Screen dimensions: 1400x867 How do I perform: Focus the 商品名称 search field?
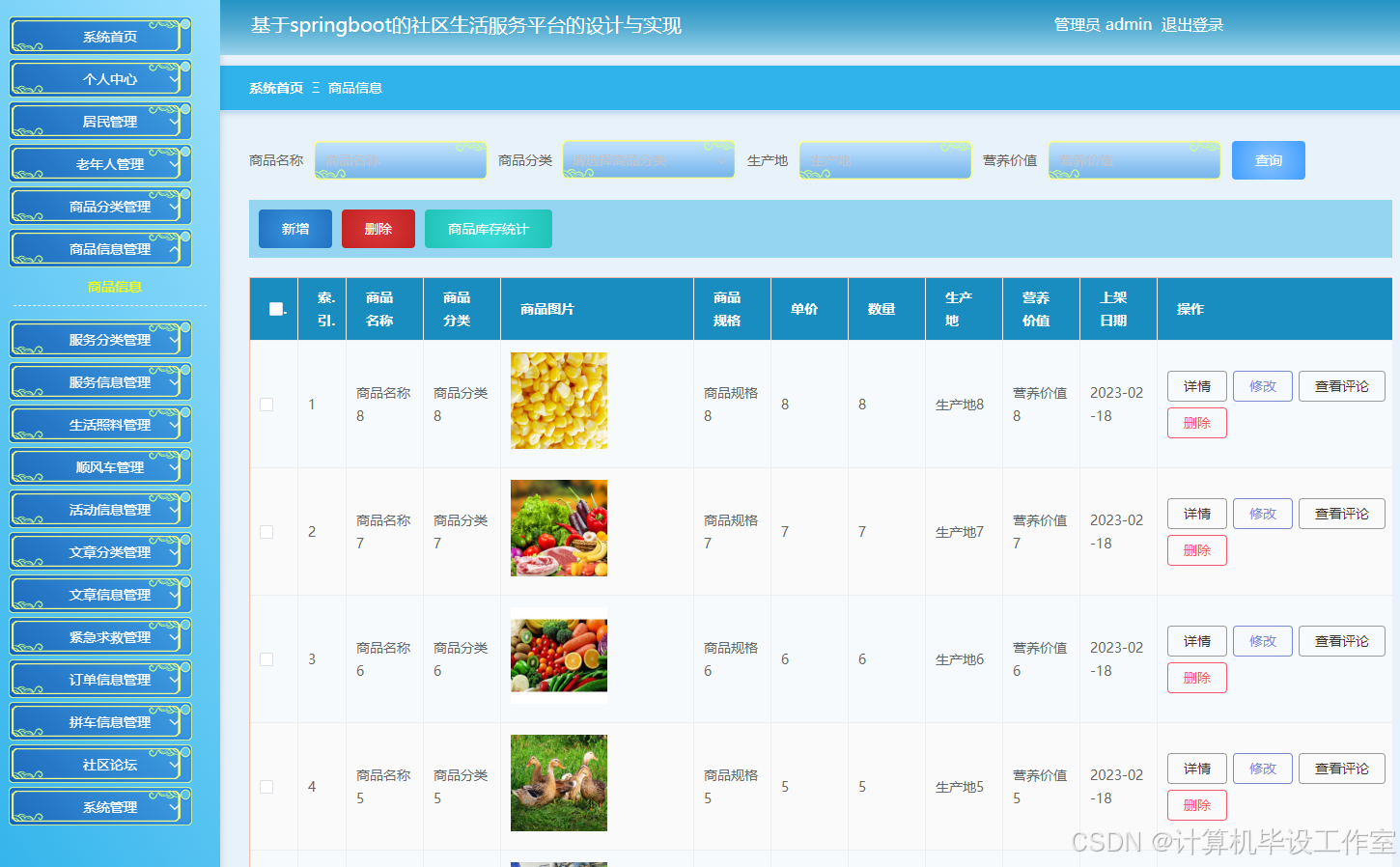(x=401, y=160)
